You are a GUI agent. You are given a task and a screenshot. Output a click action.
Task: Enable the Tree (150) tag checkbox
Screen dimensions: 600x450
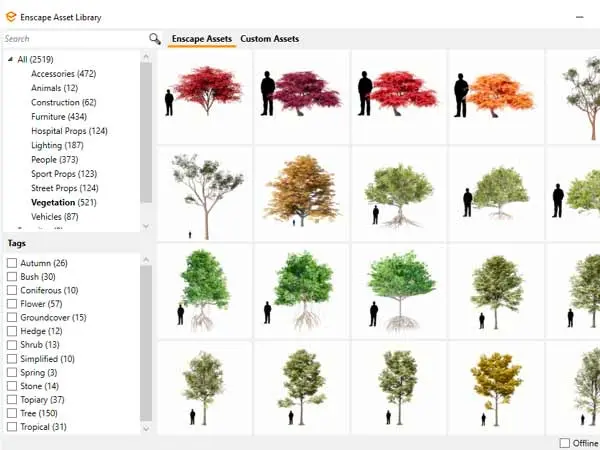click(x=12, y=413)
